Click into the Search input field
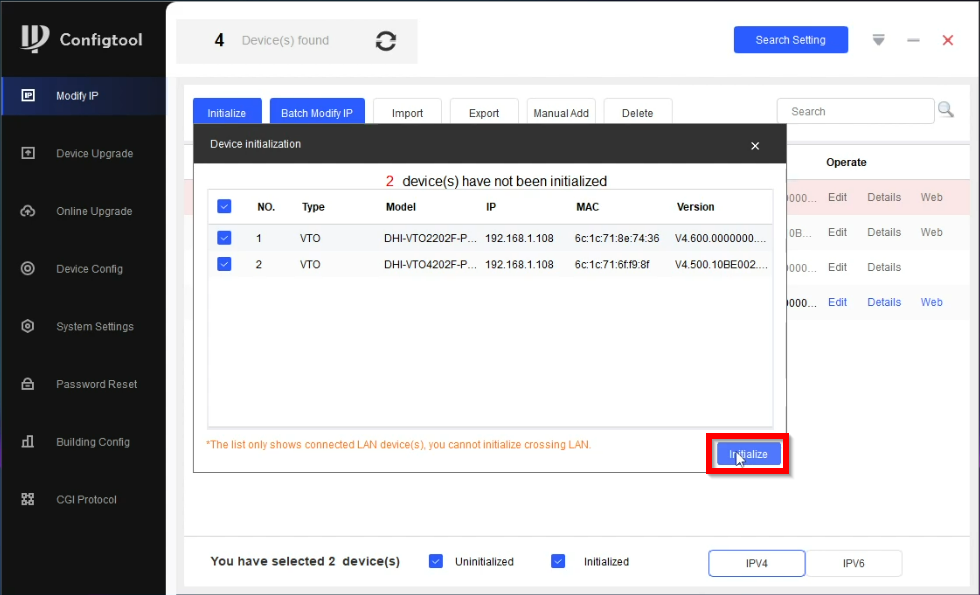The image size is (980, 595). [x=853, y=111]
